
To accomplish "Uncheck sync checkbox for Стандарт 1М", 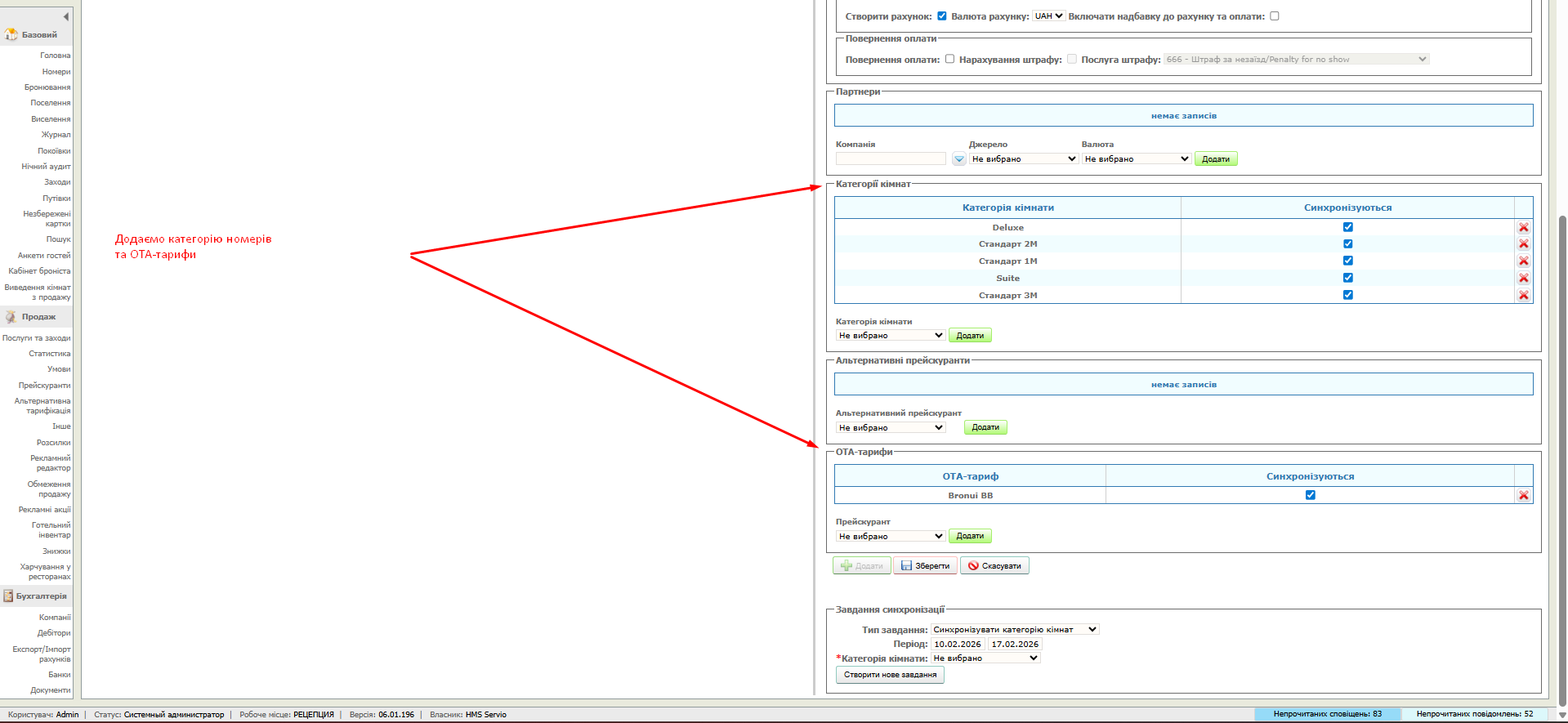I will click(1347, 261).
